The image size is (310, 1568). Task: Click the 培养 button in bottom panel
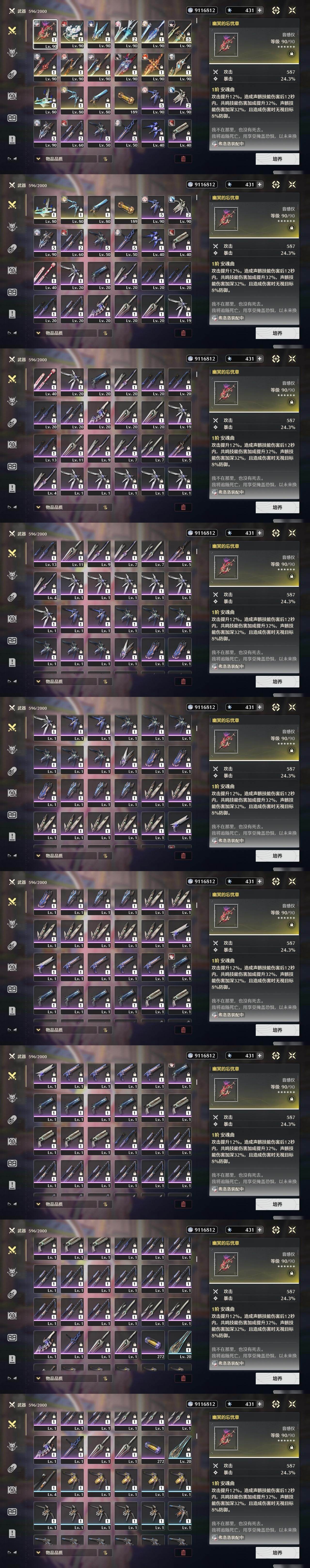point(277,1553)
